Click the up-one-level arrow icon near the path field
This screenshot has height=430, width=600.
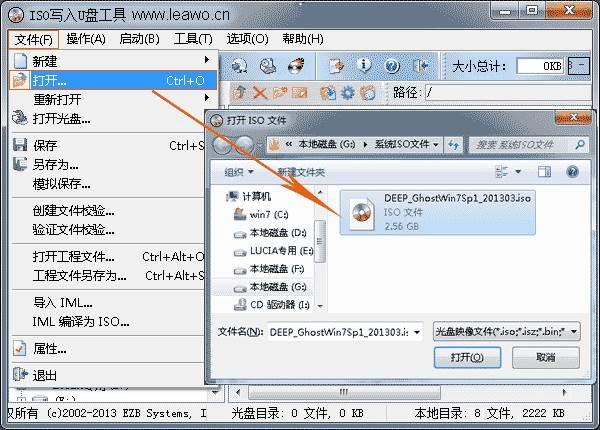[x=240, y=92]
